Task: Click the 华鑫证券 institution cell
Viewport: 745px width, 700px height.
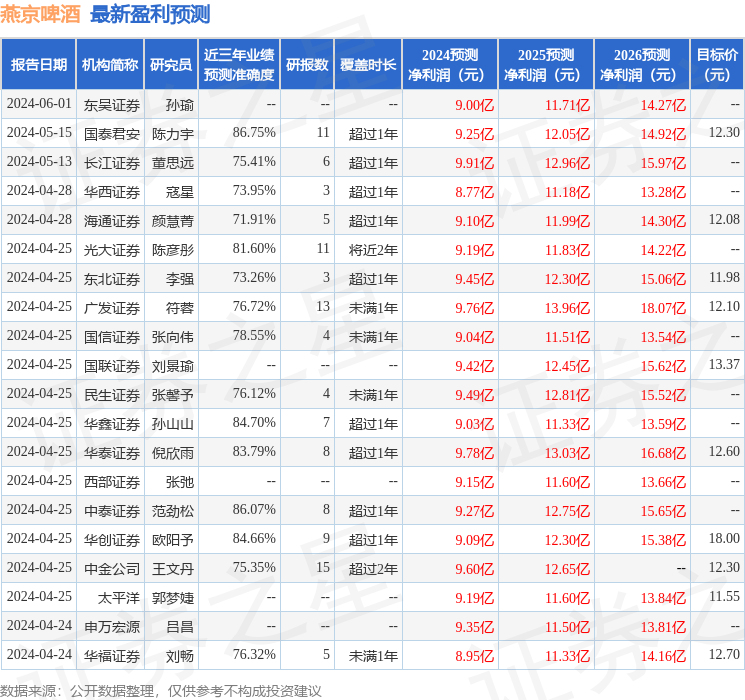Action: click(x=112, y=423)
